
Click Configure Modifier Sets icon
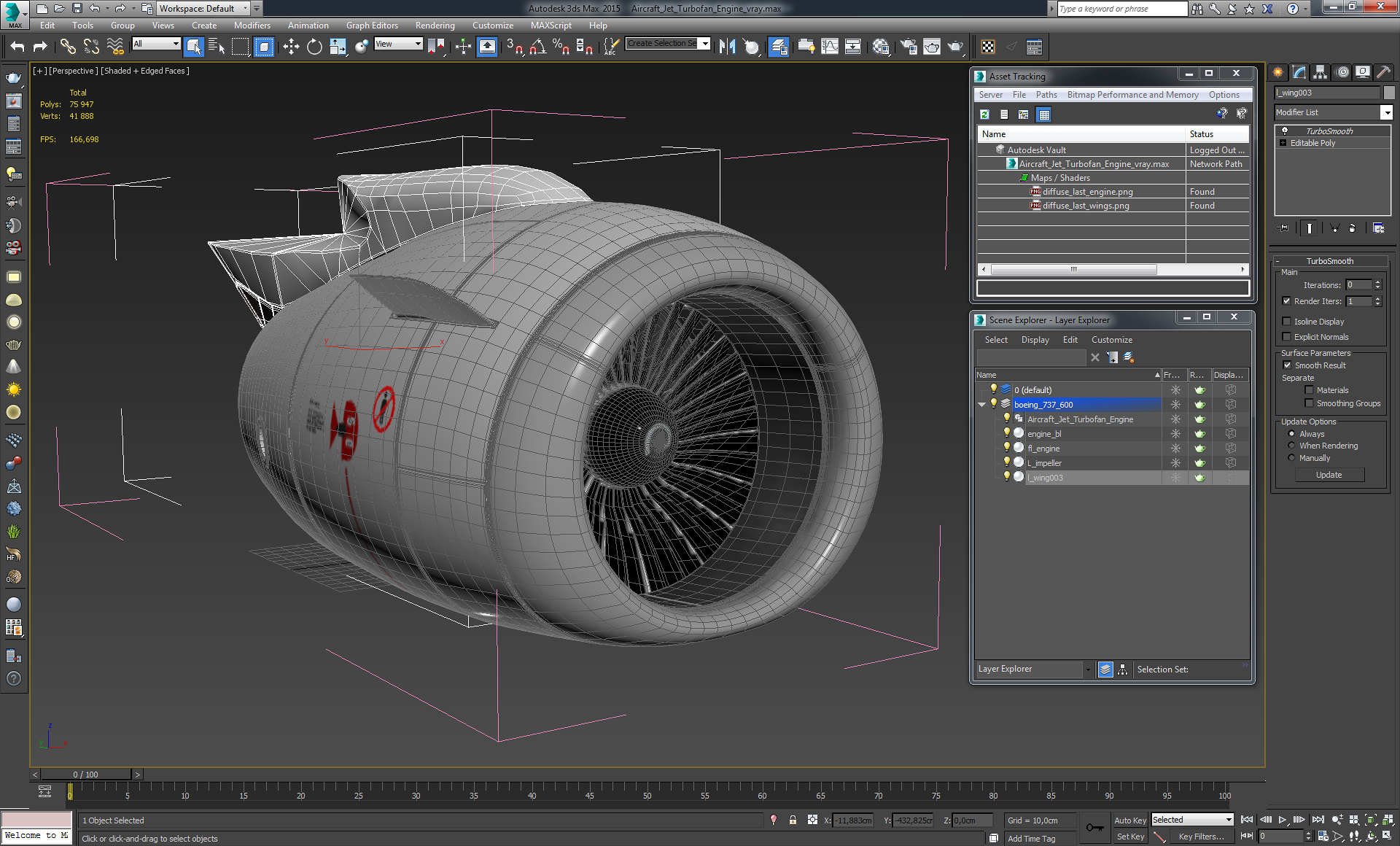1378,228
